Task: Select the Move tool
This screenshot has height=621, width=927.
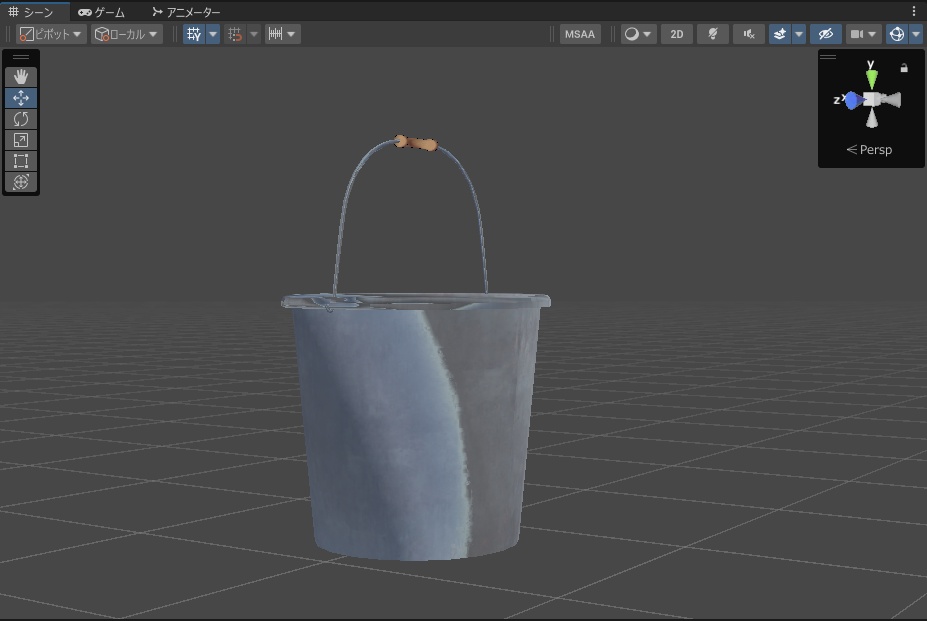Action: pos(21,98)
